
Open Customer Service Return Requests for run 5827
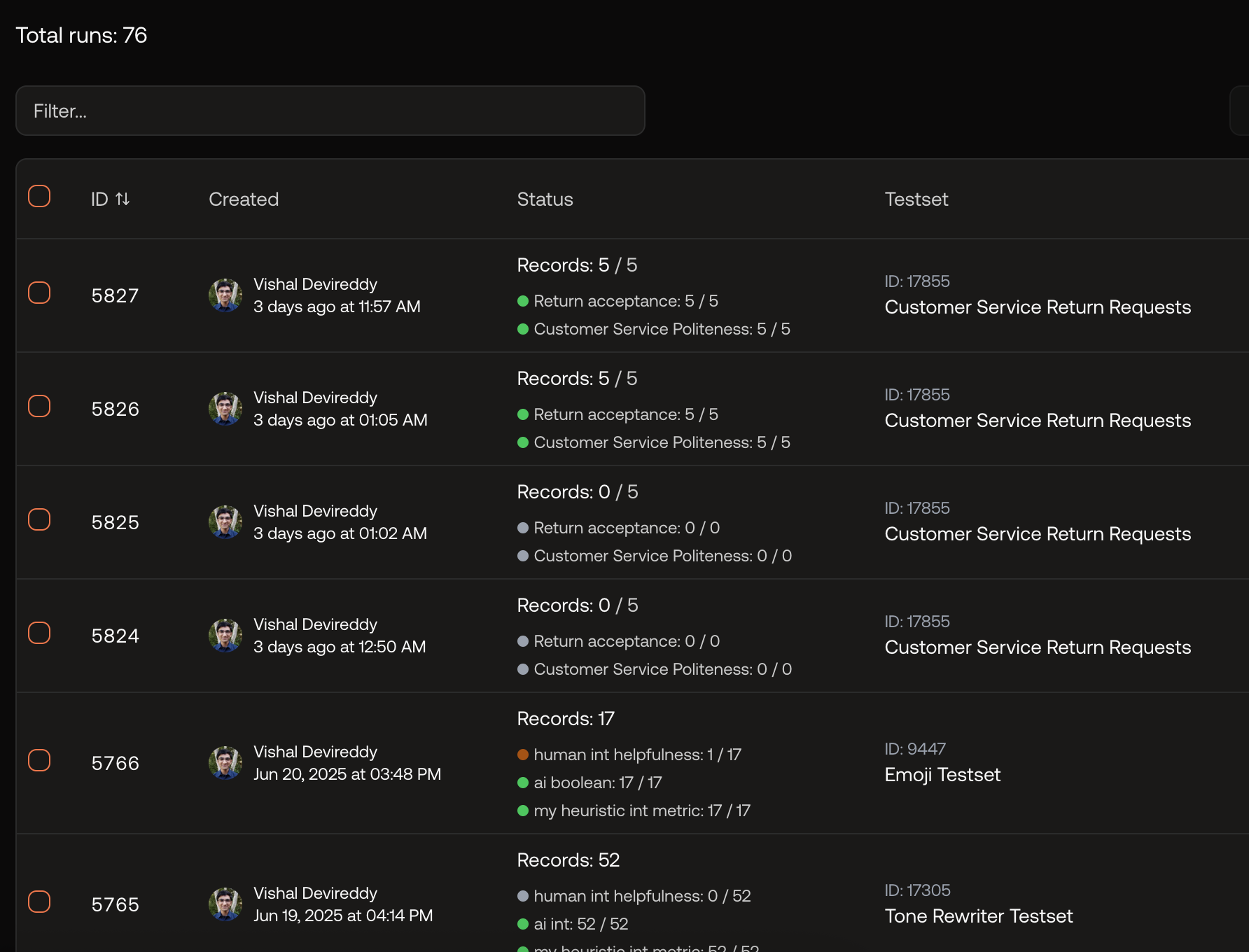coord(1038,307)
